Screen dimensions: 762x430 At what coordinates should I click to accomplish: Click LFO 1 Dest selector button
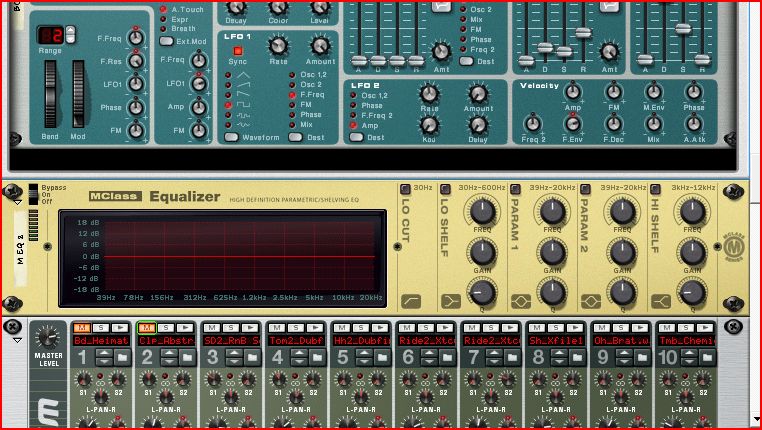pyautogui.click(x=295, y=137)
